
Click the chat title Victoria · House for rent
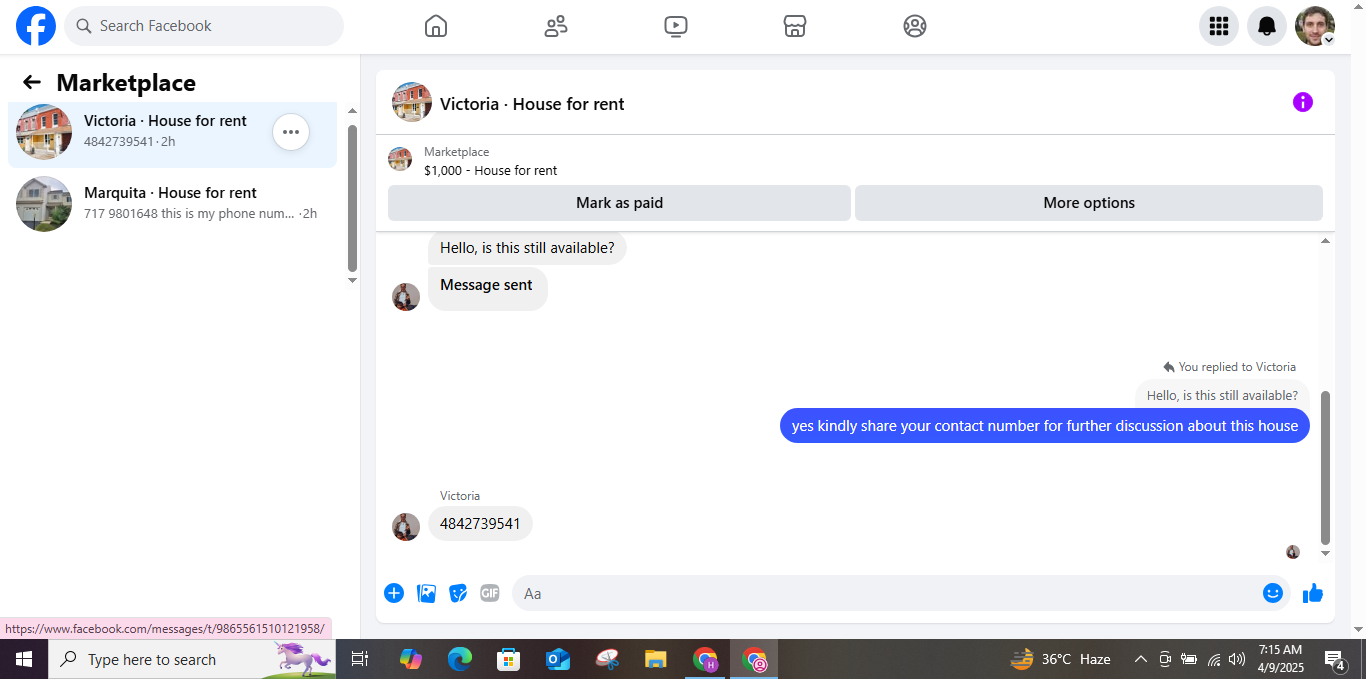click(x=532, y=104)
